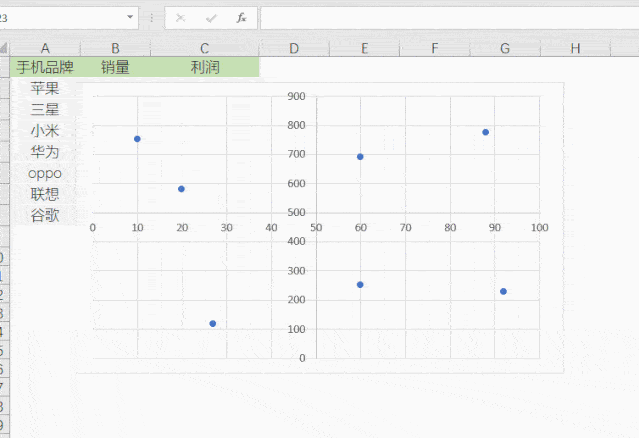Click the cell containing 苹果
The width and height of the screenshot is (639, 438).
click(x=45, y=89)
